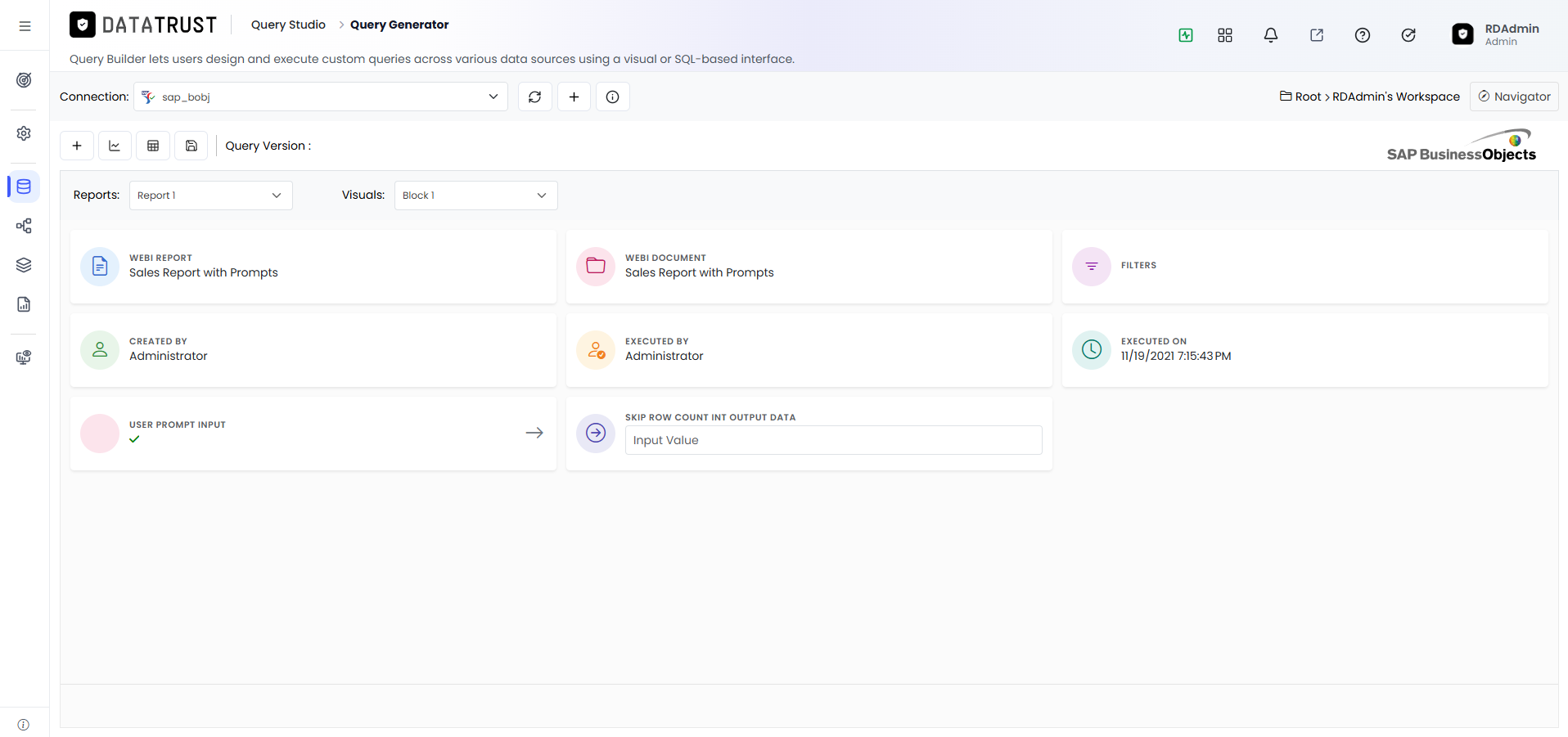The image size is (1568, 737).
Task: Click the help question mark icon
Action: pyautogui.click(x=1363, y=35)
